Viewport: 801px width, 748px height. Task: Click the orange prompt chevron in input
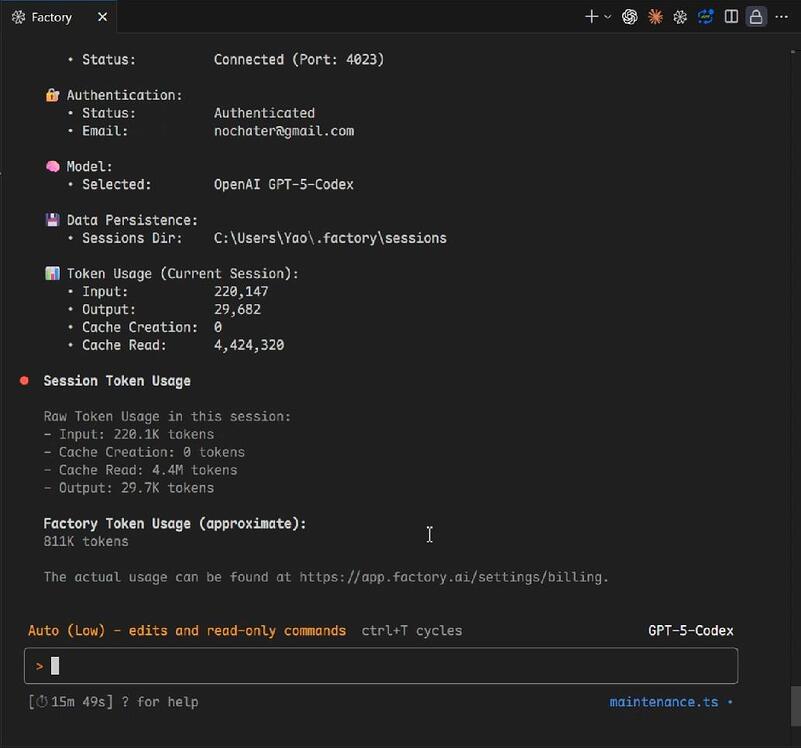pos(39,666)
